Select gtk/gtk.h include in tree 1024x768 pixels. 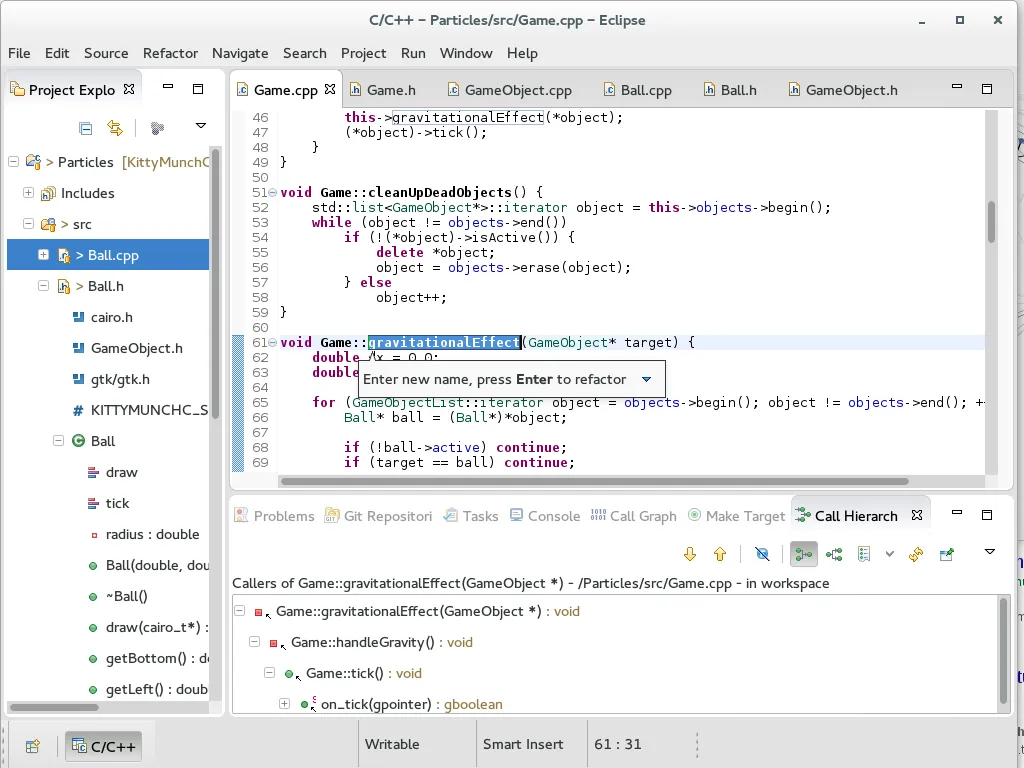coord(120,379)
